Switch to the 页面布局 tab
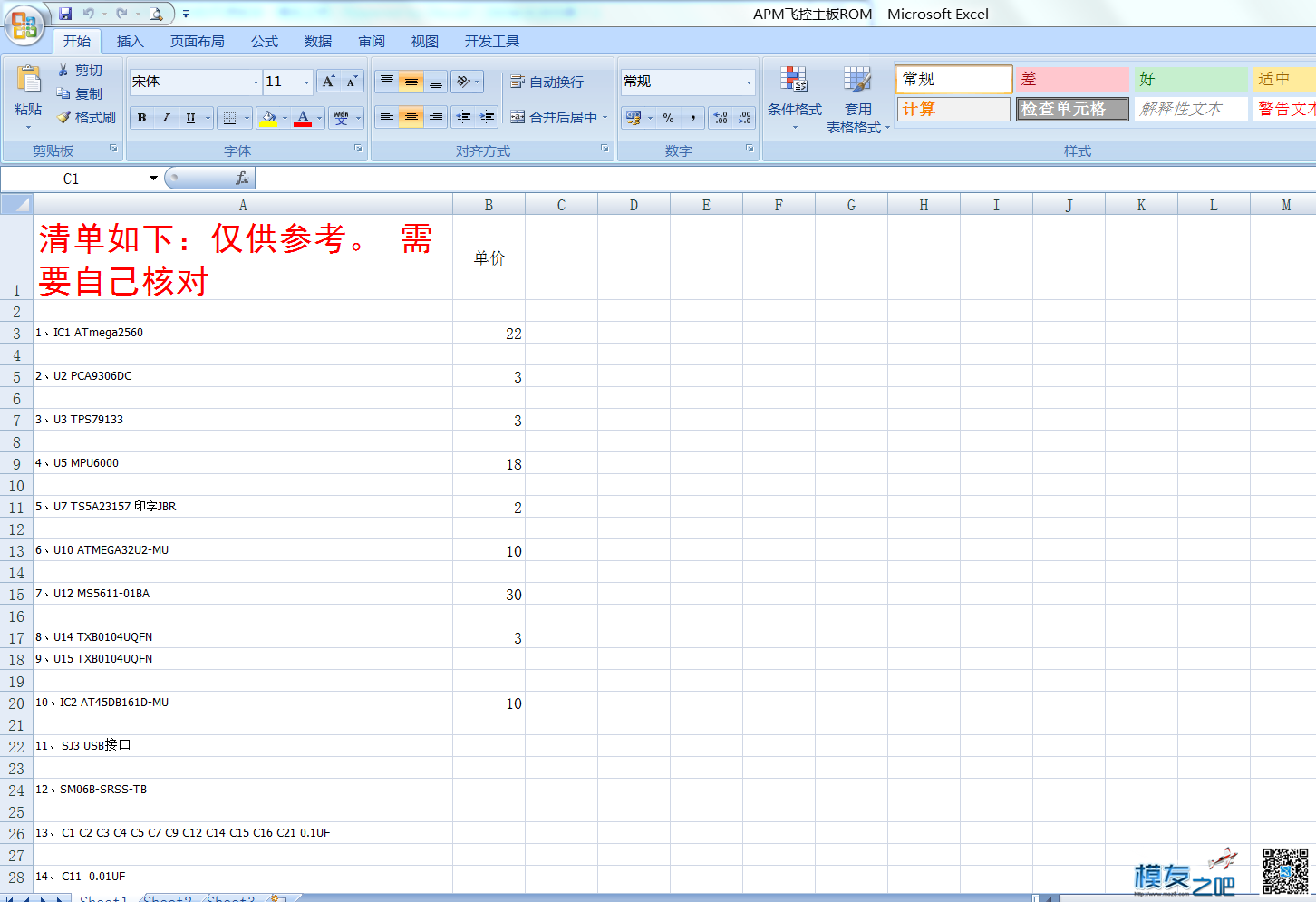This screenshot has height=902, width=1316. pos(198,41)
